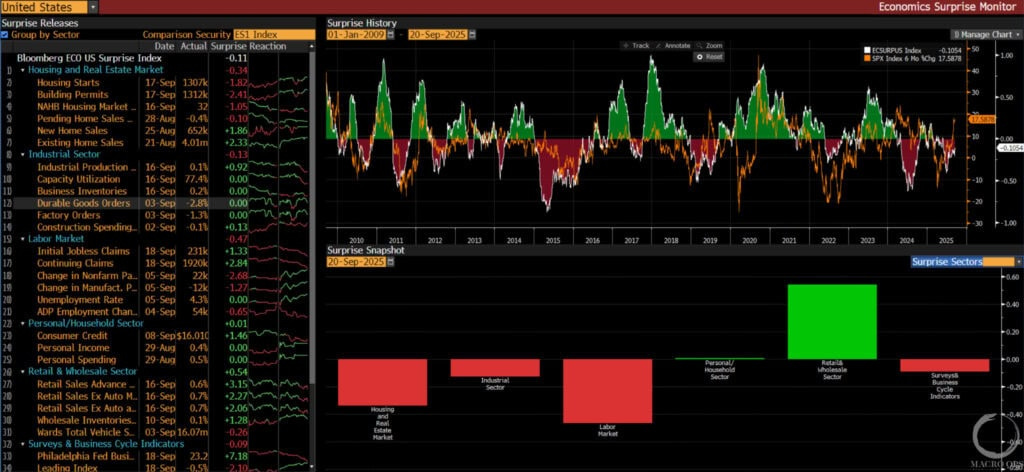The width and height of the screenshot is (1024, 472).
Task: Select the Pending Home Sales row
Action: [x=157, y=119]
